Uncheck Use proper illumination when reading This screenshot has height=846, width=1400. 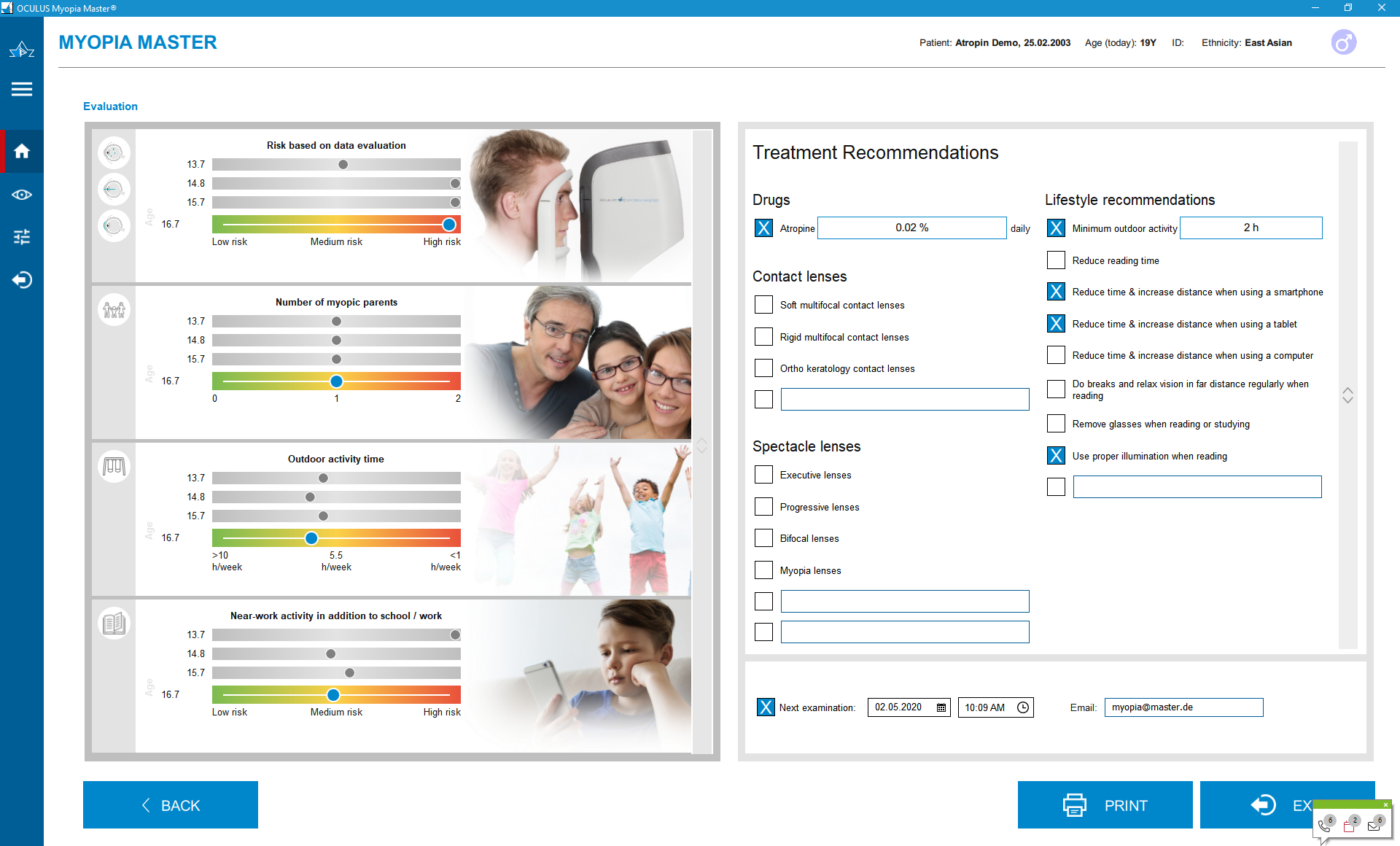point(1056,456)
